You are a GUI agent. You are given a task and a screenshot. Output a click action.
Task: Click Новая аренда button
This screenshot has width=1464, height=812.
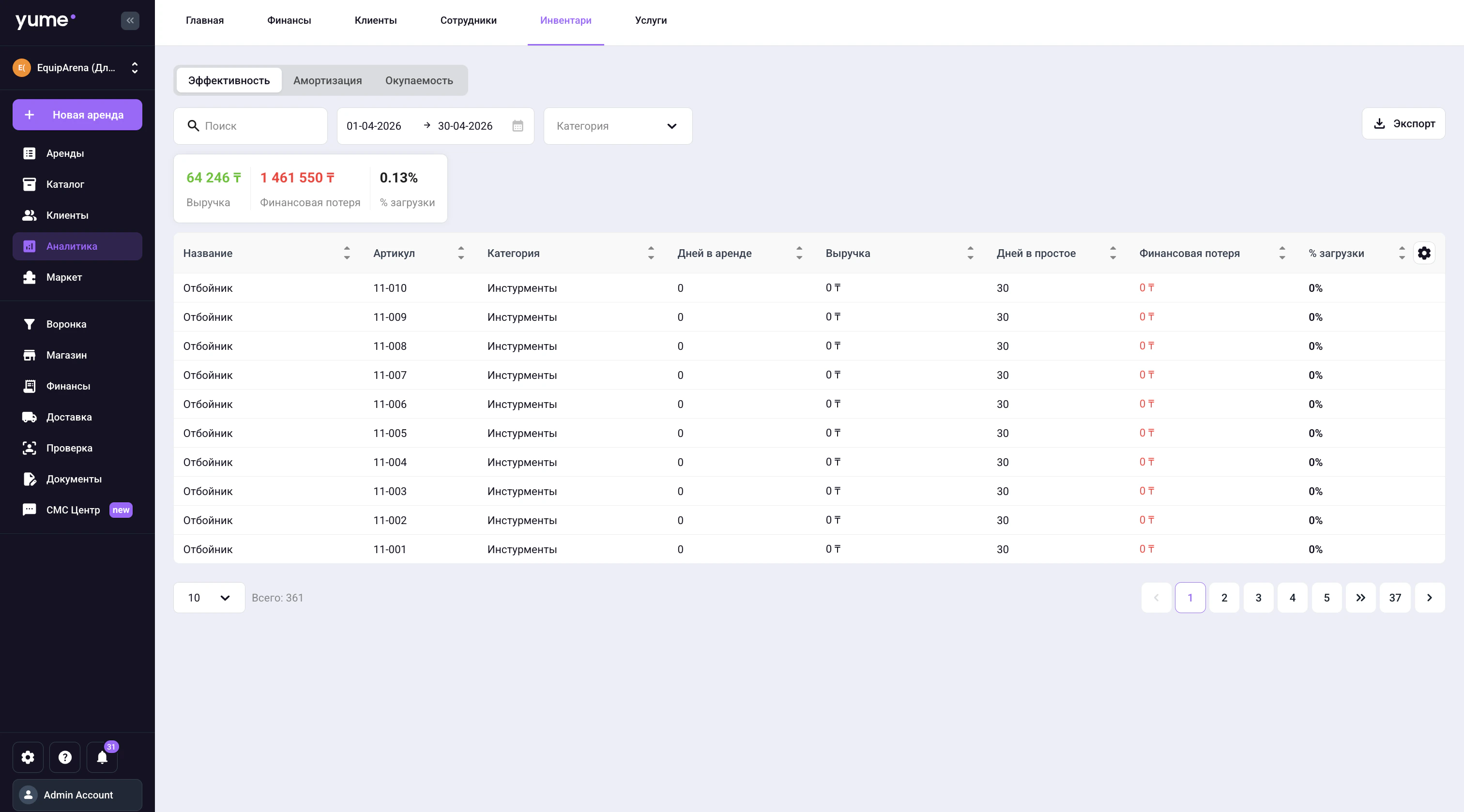77,115
